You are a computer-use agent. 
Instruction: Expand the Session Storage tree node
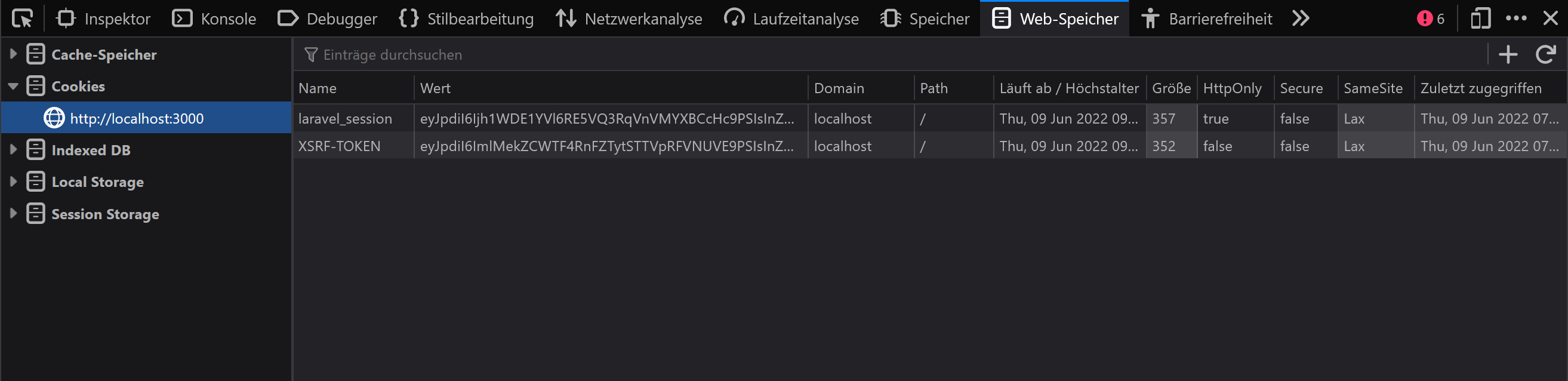(x=13, y=214)
